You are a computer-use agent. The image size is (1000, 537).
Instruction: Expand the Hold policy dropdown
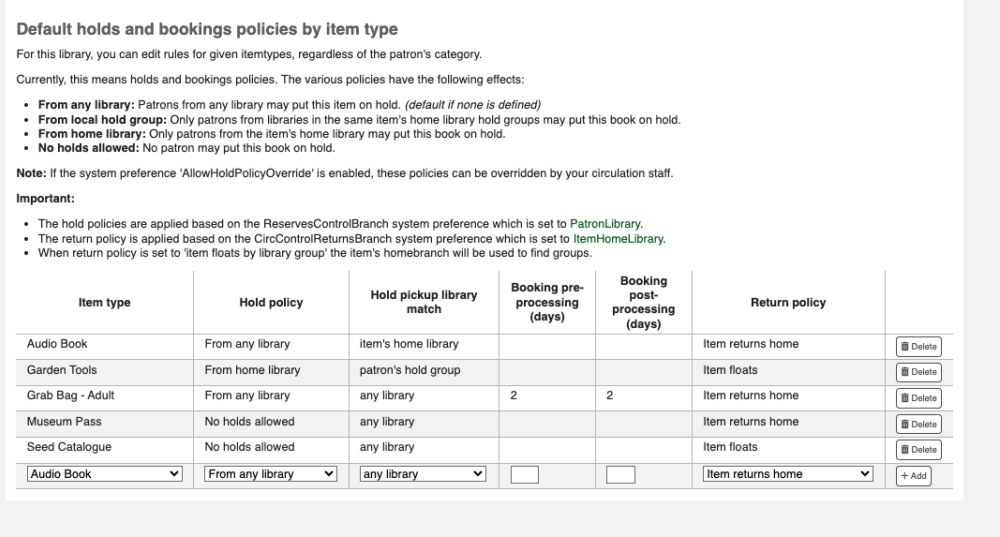[270, 474]
